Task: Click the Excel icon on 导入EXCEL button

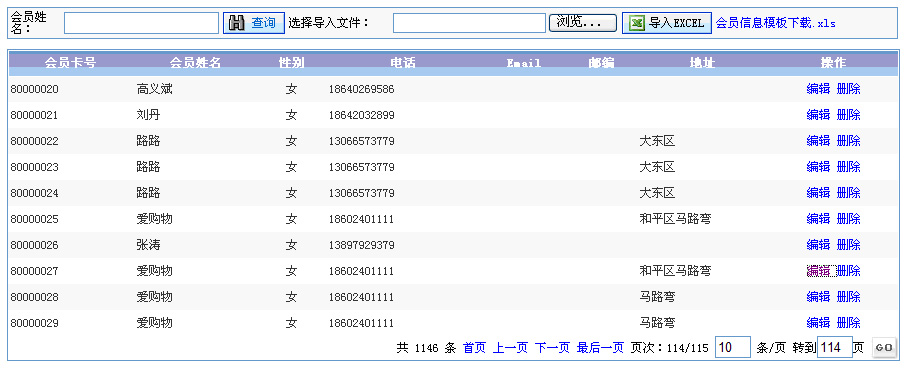Action: coord(636,23)
